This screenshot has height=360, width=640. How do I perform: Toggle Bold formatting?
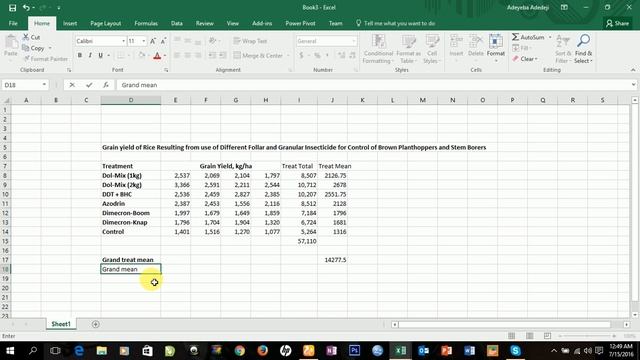80,55
